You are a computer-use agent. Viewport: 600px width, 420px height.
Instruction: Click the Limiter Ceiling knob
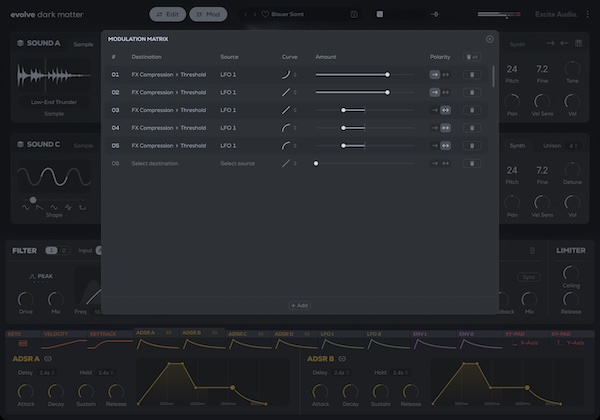[x=571, y=273]
